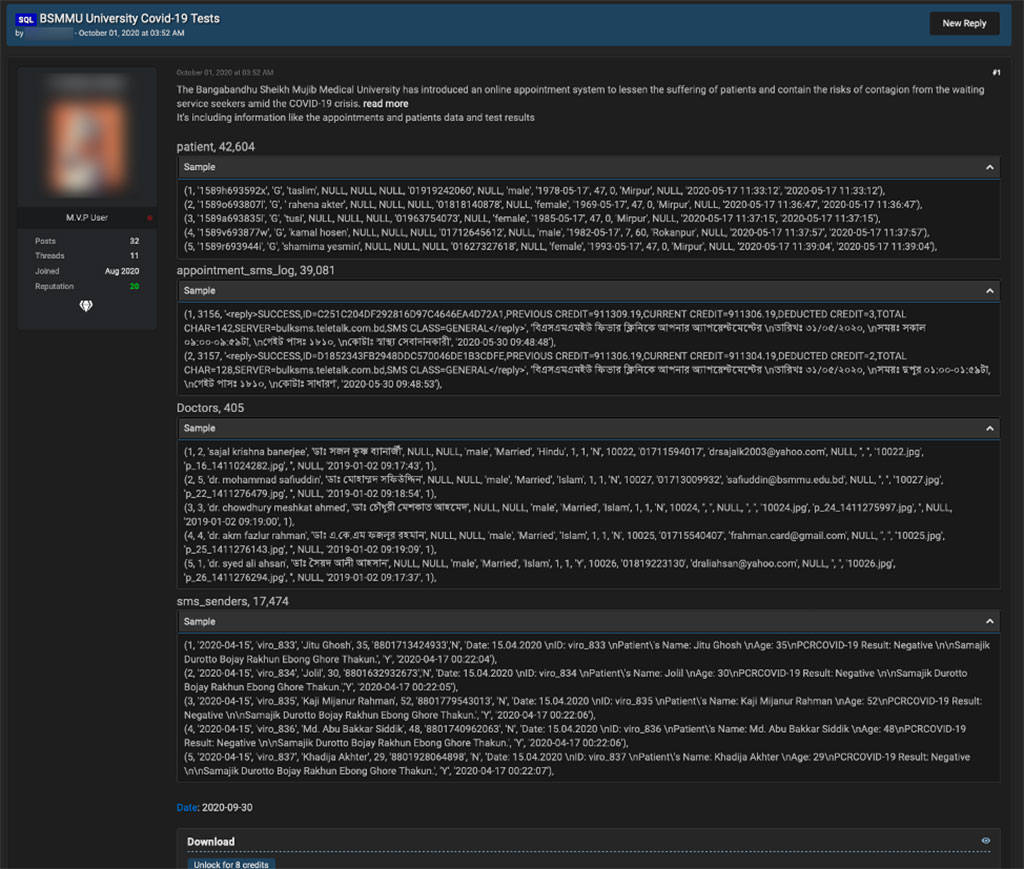1024x869 pixels.
Task: Click the red offline status dot
Action: 149,218
